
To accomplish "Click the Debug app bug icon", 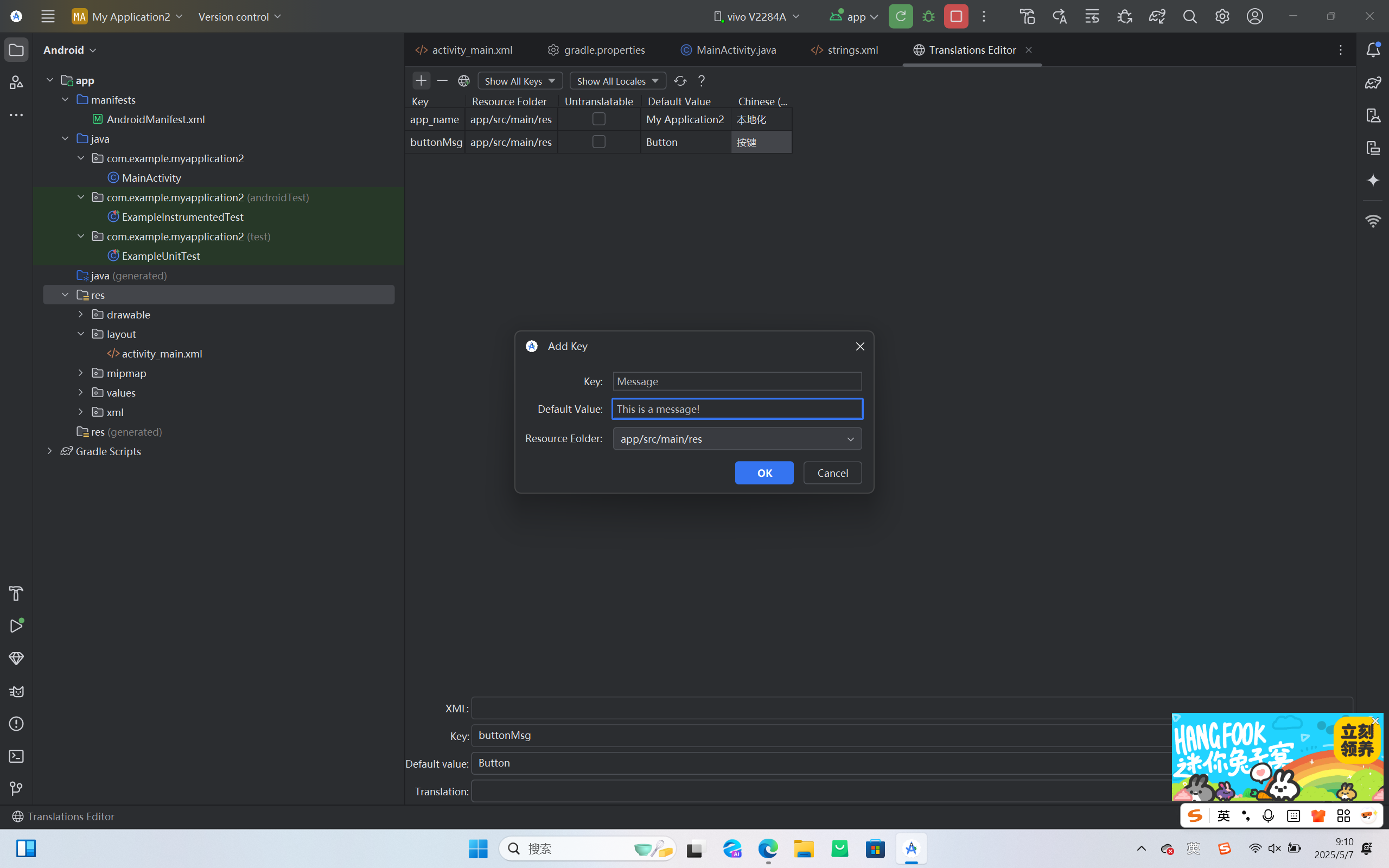I will coord(928,17).
